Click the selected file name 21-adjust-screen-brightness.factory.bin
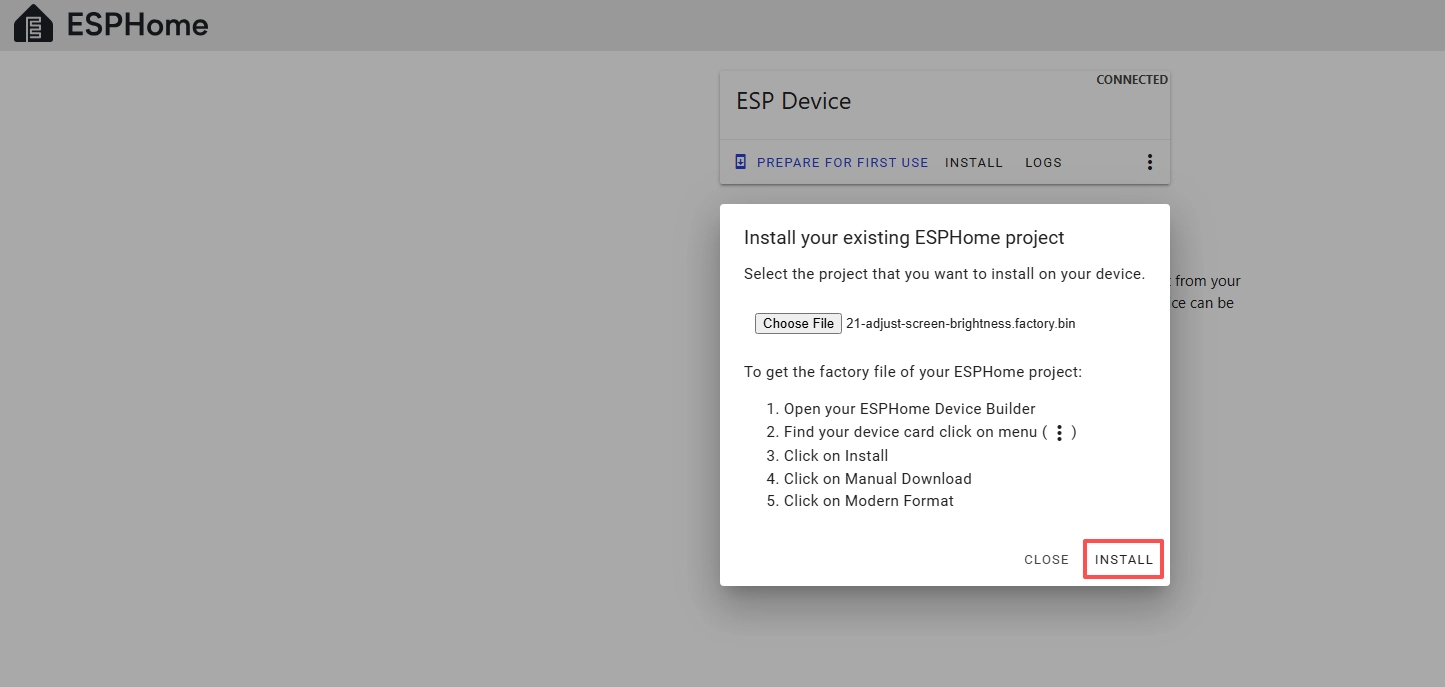Viewport: 1445px width, 687px height. (960, 323)
